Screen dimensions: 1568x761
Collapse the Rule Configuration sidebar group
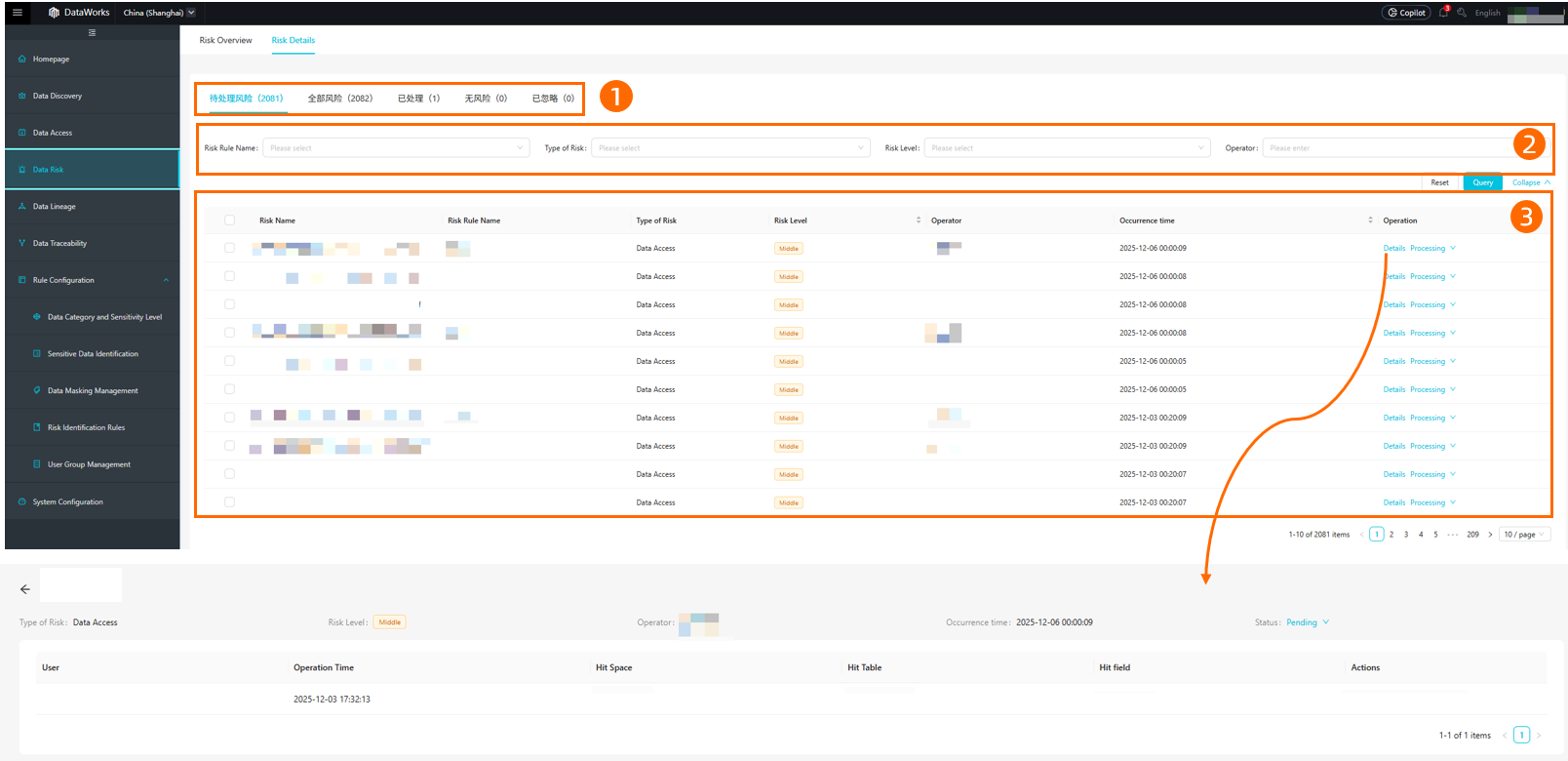(x=166, y=280)
